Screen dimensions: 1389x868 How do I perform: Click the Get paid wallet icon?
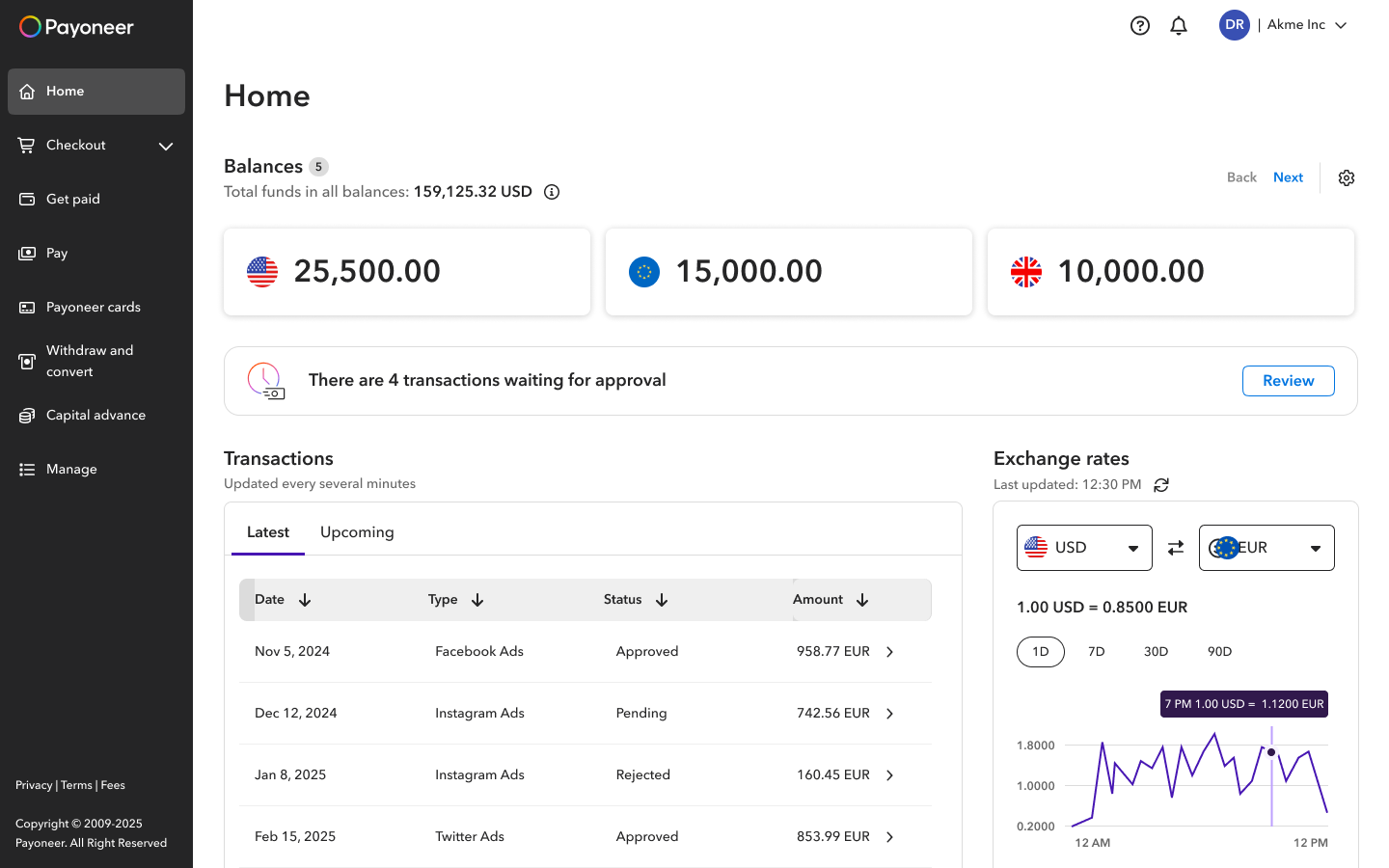[27, 200]
